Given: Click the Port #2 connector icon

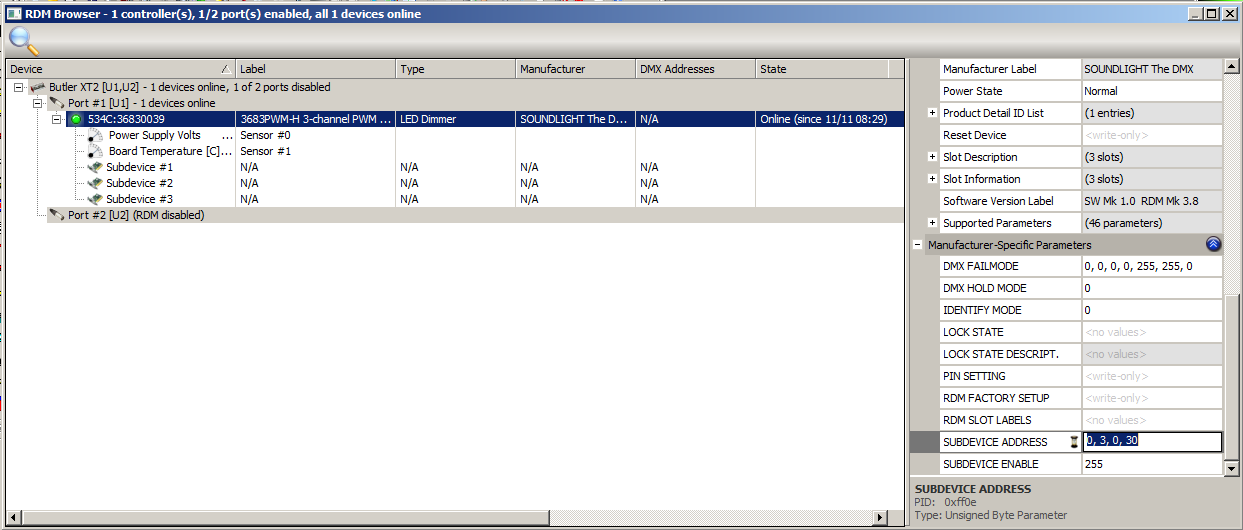Looking at the screenshot, I should pos(58,216).
